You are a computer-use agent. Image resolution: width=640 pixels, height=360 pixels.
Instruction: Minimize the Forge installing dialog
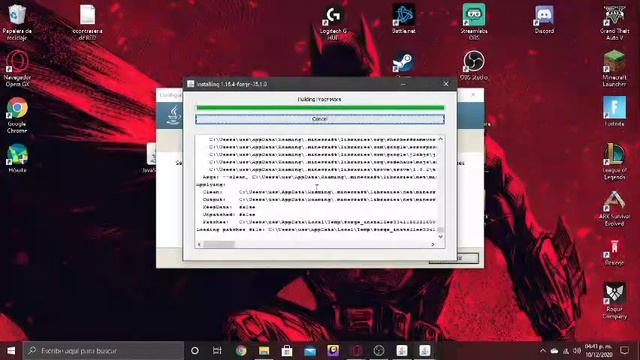(x=403, y=84)
